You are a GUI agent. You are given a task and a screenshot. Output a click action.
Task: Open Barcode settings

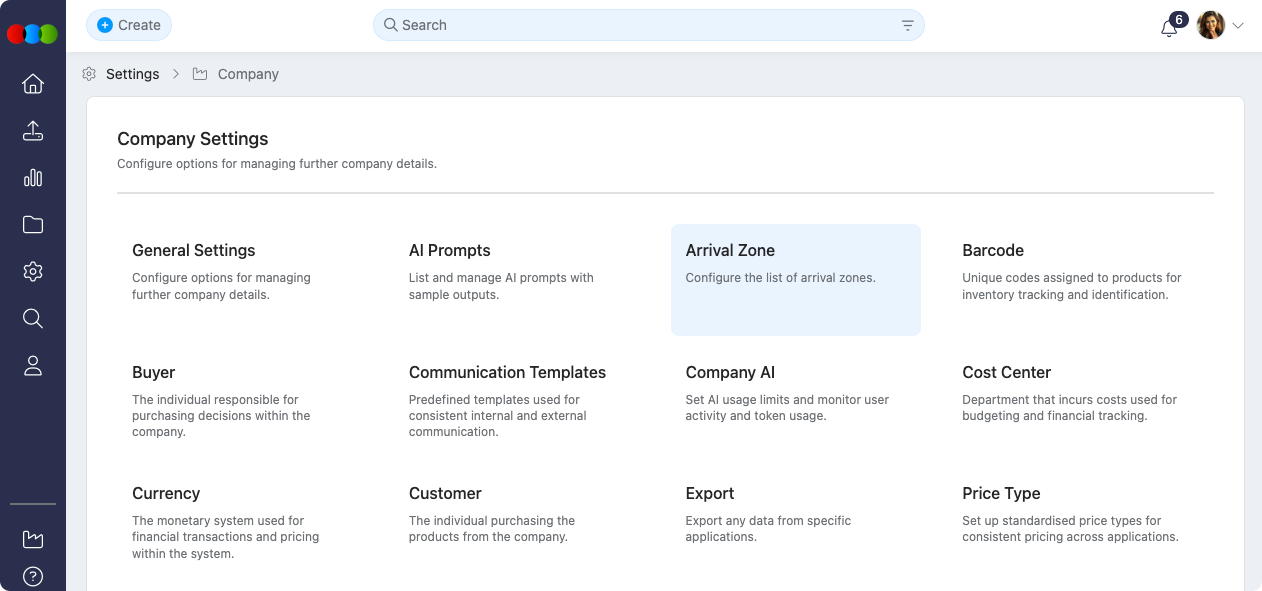992,251
